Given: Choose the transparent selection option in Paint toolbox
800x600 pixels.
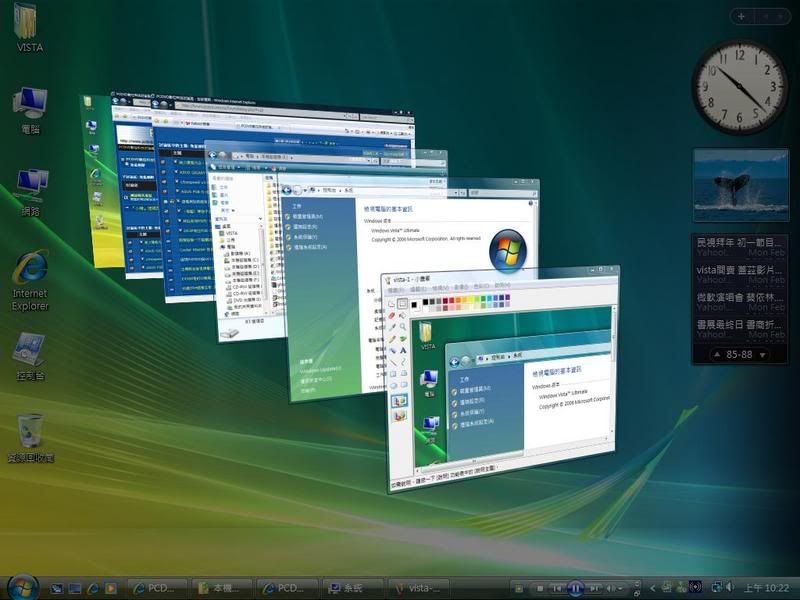Looking at the screenshot, I should [399, 415].
